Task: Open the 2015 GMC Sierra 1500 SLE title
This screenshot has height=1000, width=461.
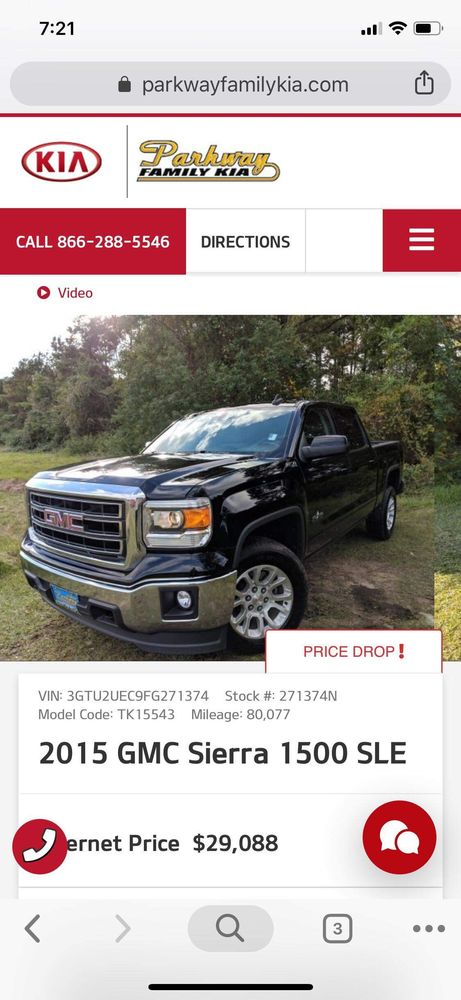Action: (223, 753)
